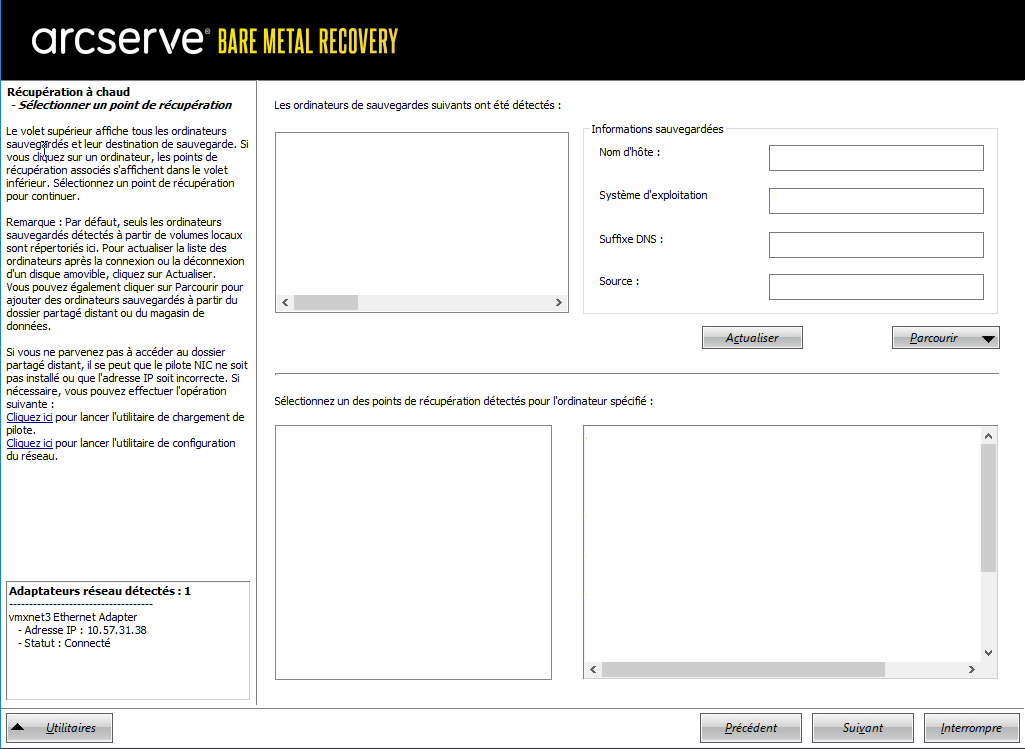This screenshot has width=1025, height=749.
Task: Click horizontal scrollbar thumb in recovery details pane
Action: tap(743, 669)
